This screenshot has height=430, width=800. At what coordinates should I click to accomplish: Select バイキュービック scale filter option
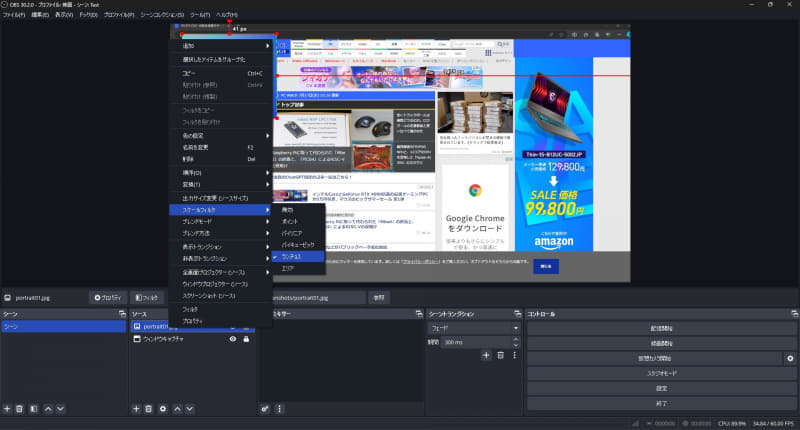click(x=298, y=245)
